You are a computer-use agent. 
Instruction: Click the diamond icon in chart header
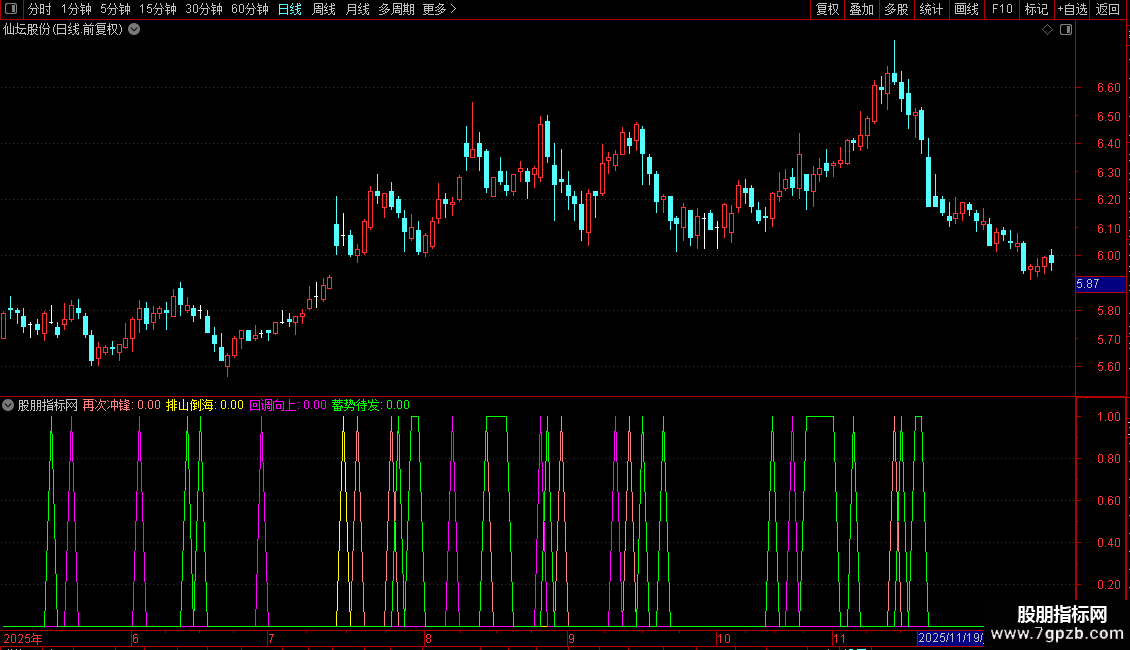(x=1048, y=30)
